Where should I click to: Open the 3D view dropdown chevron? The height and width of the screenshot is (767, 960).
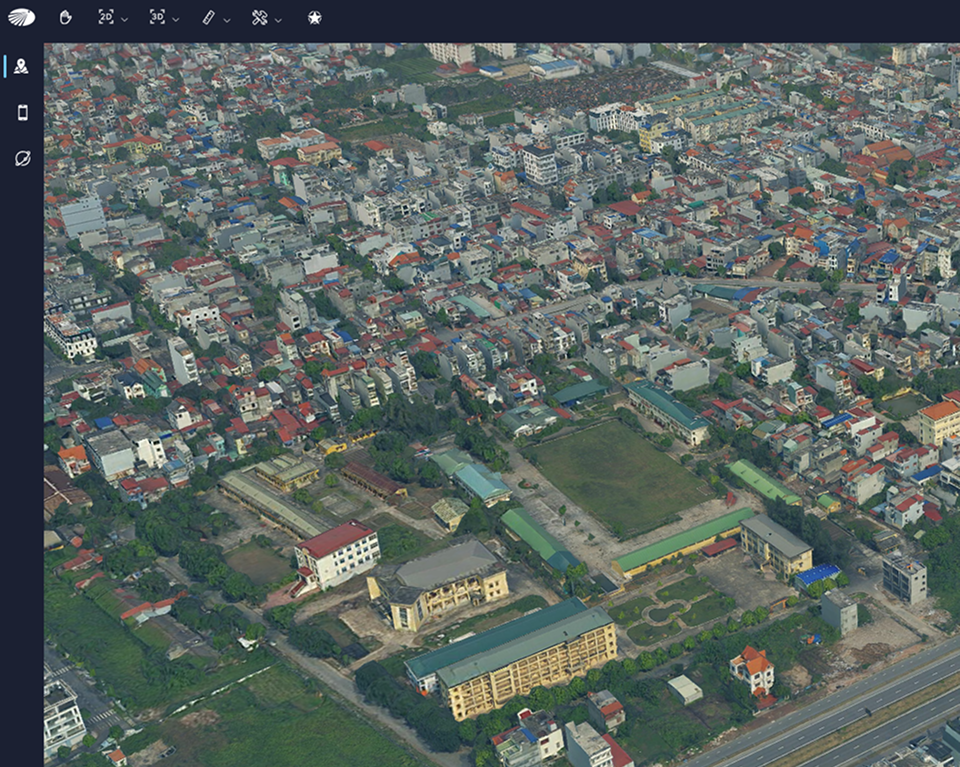tap(176, 19)
